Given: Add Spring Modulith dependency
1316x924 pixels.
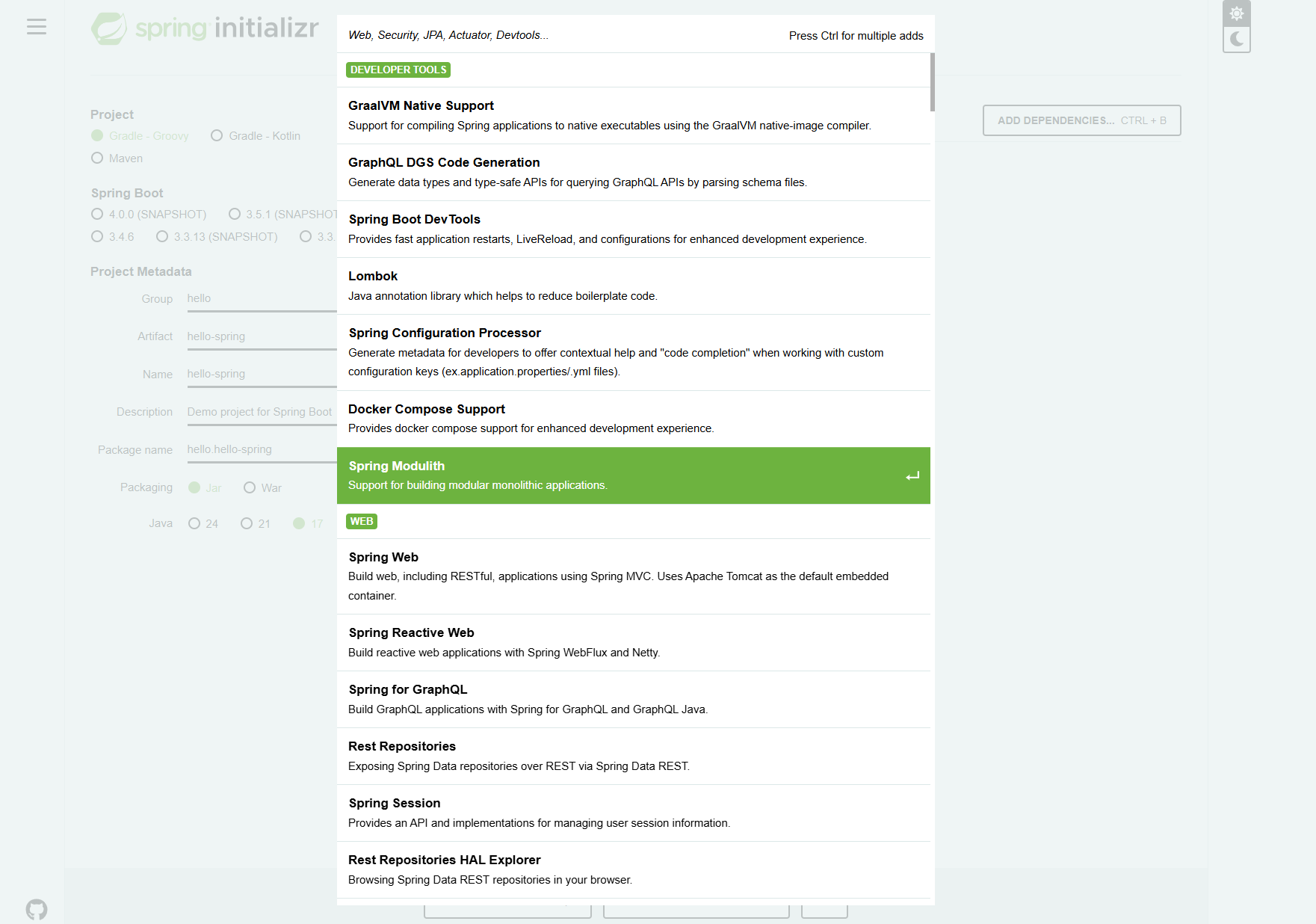Looking at the screenshot, I should tap(634, 475).
